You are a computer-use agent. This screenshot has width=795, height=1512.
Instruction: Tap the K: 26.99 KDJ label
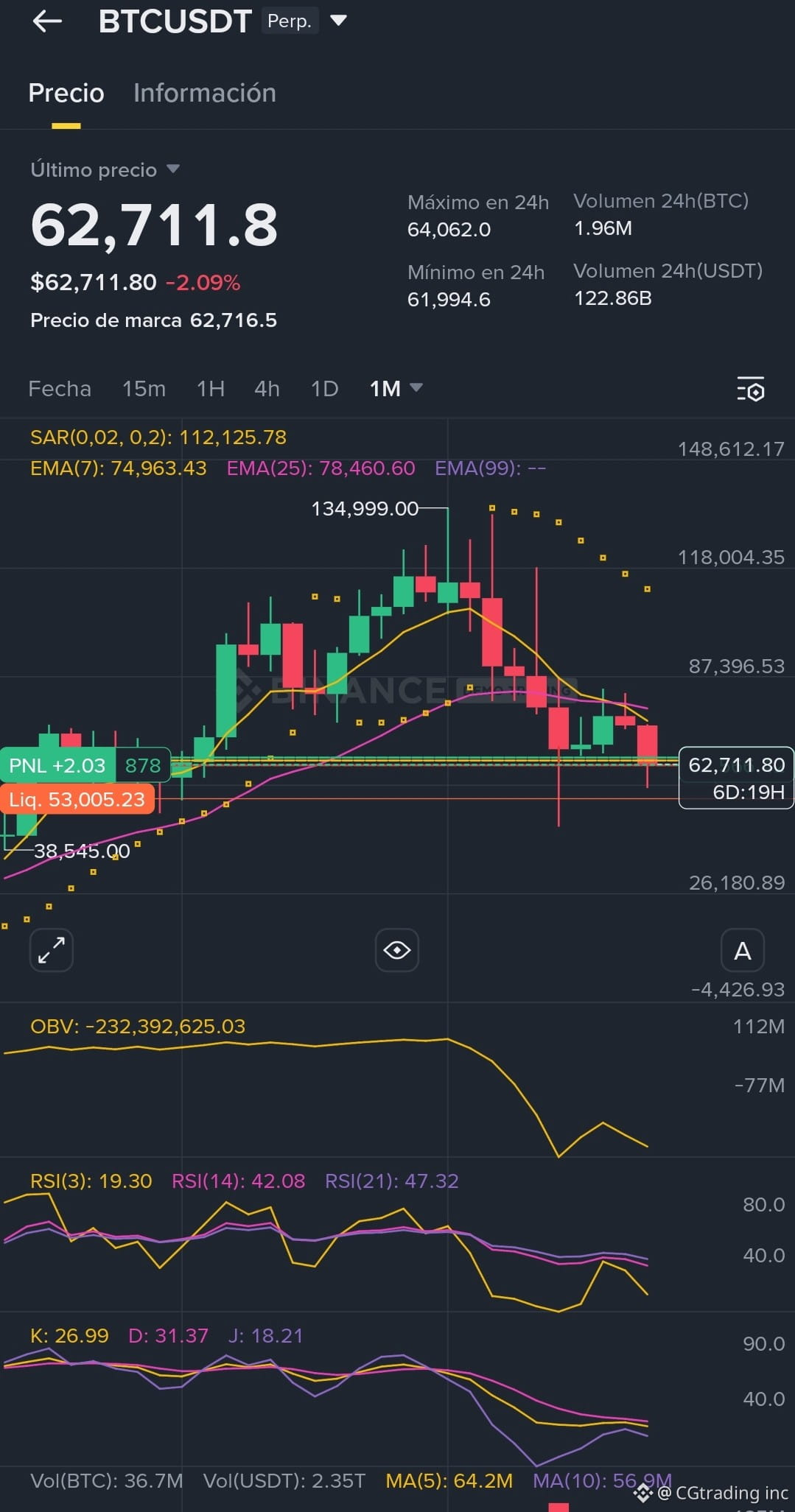69,1335
